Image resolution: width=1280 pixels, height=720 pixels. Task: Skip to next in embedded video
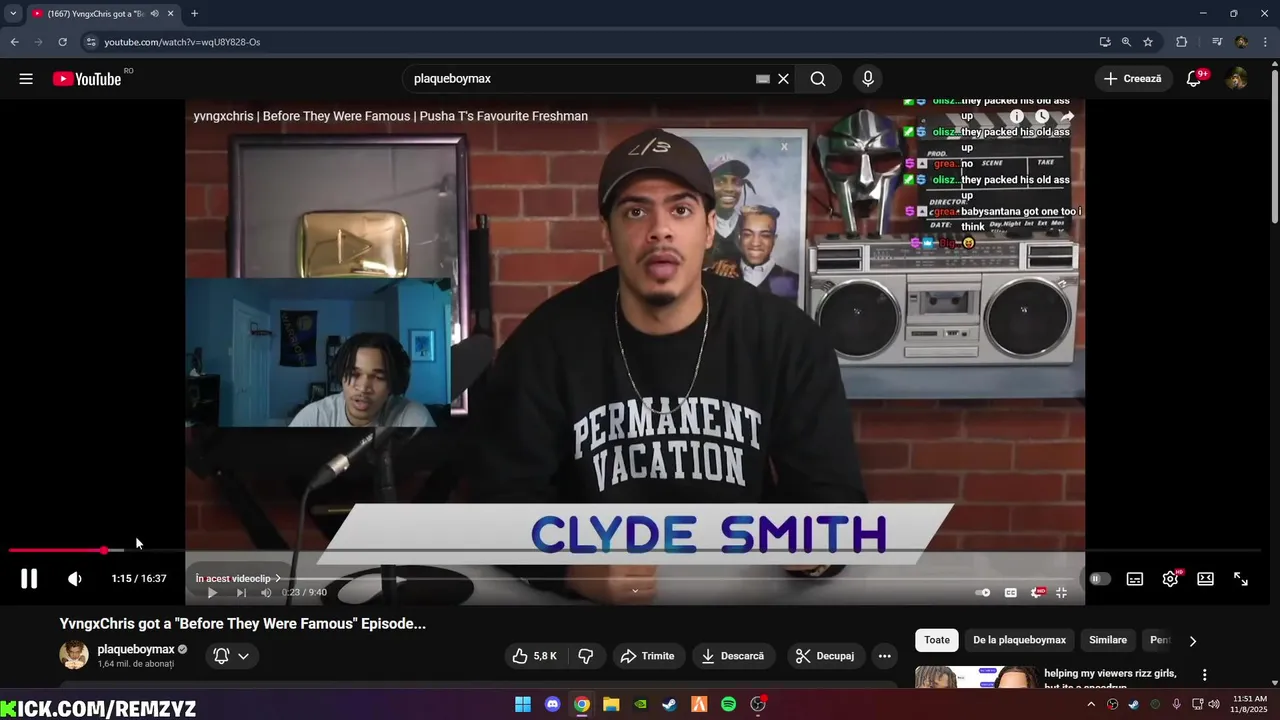240,593
